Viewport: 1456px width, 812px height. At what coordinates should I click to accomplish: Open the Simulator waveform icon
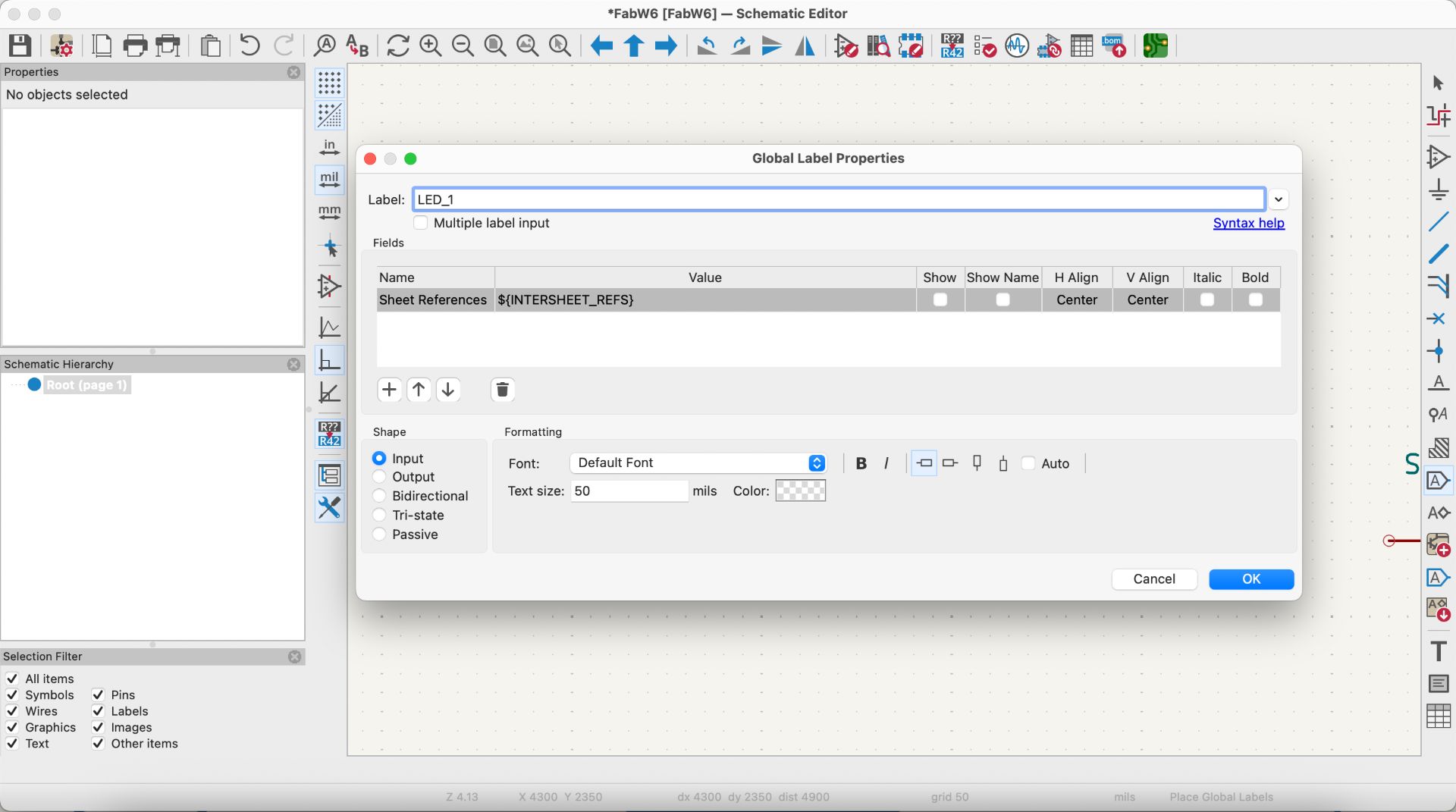click(x=1017, y=45)
